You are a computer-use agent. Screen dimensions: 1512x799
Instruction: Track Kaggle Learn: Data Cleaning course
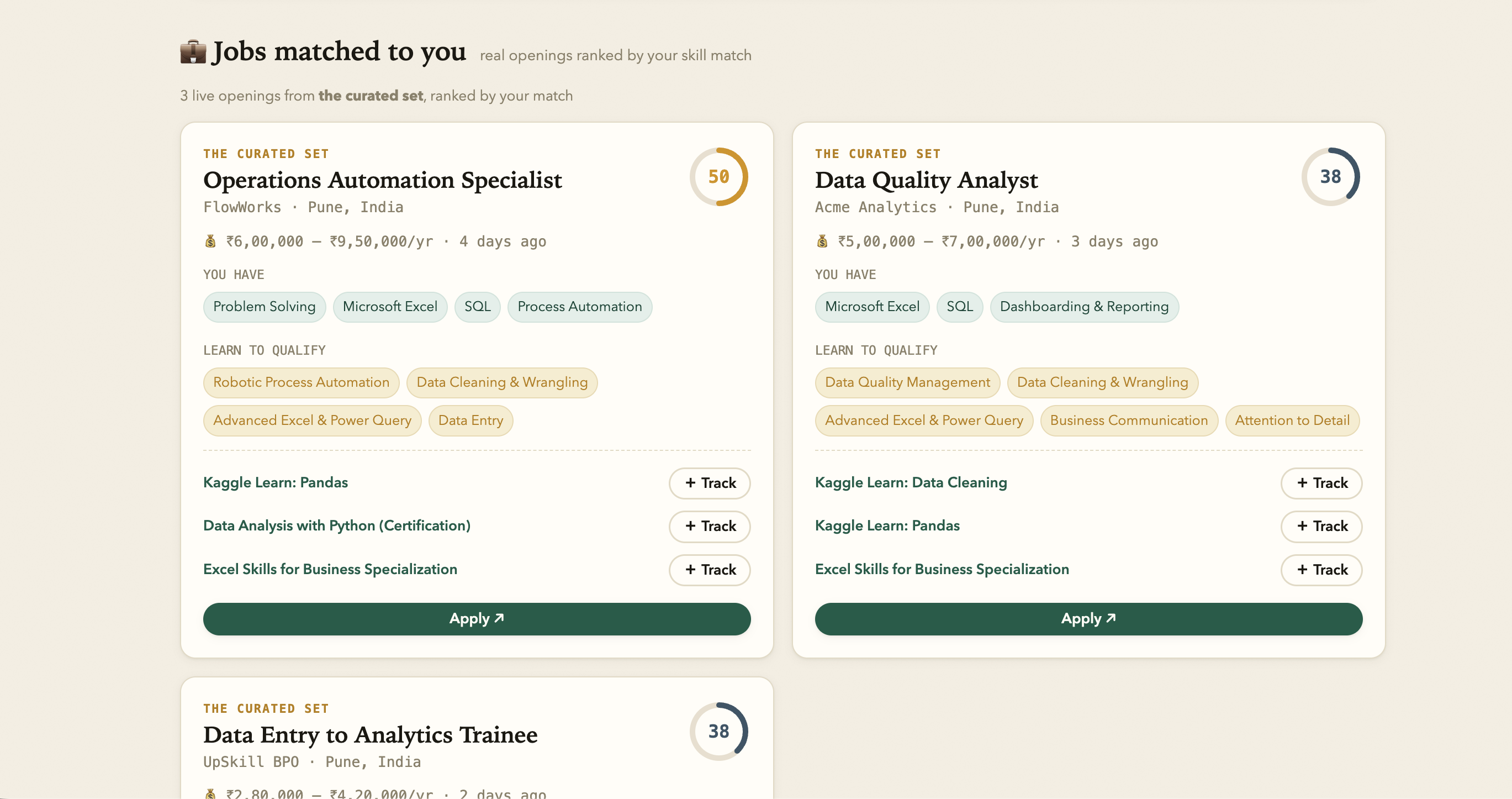(x=1321, y=483)
